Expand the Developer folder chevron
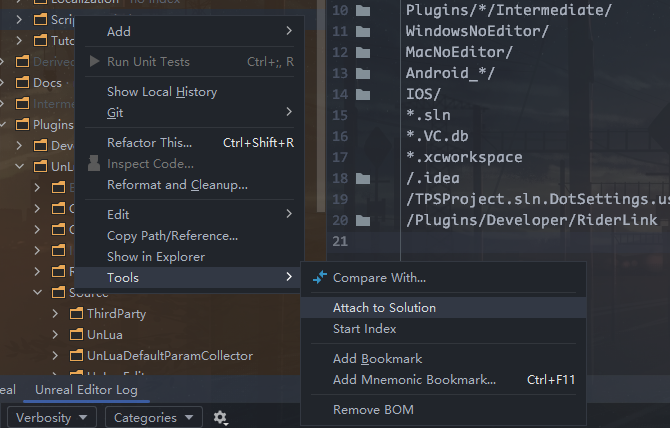 (19, 145)
